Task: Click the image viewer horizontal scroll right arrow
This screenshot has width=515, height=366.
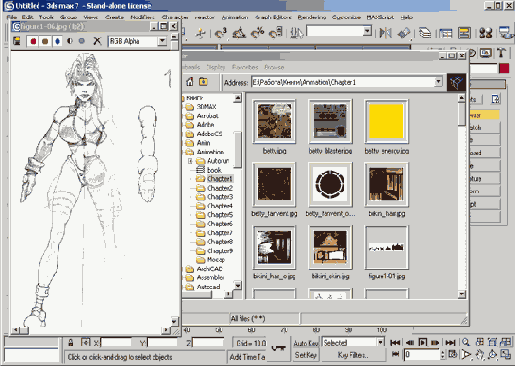Action: 166,330
